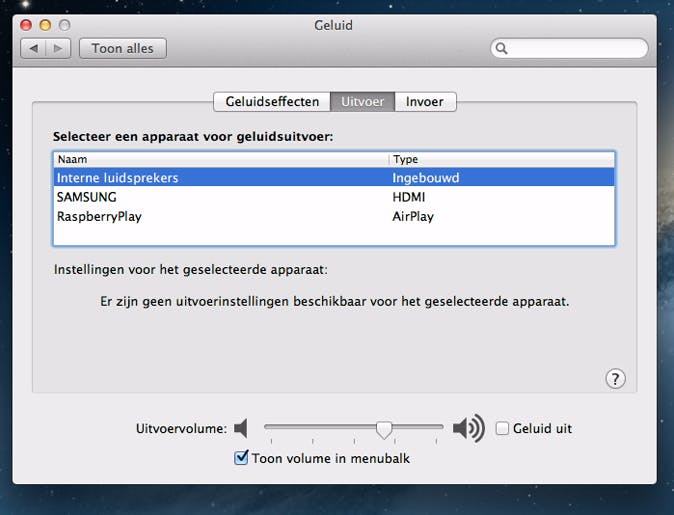Image resolution: width=674 pixels, height=515 pixels.
Task: Go back with the left arrow button
Action: tap(33, 48)
